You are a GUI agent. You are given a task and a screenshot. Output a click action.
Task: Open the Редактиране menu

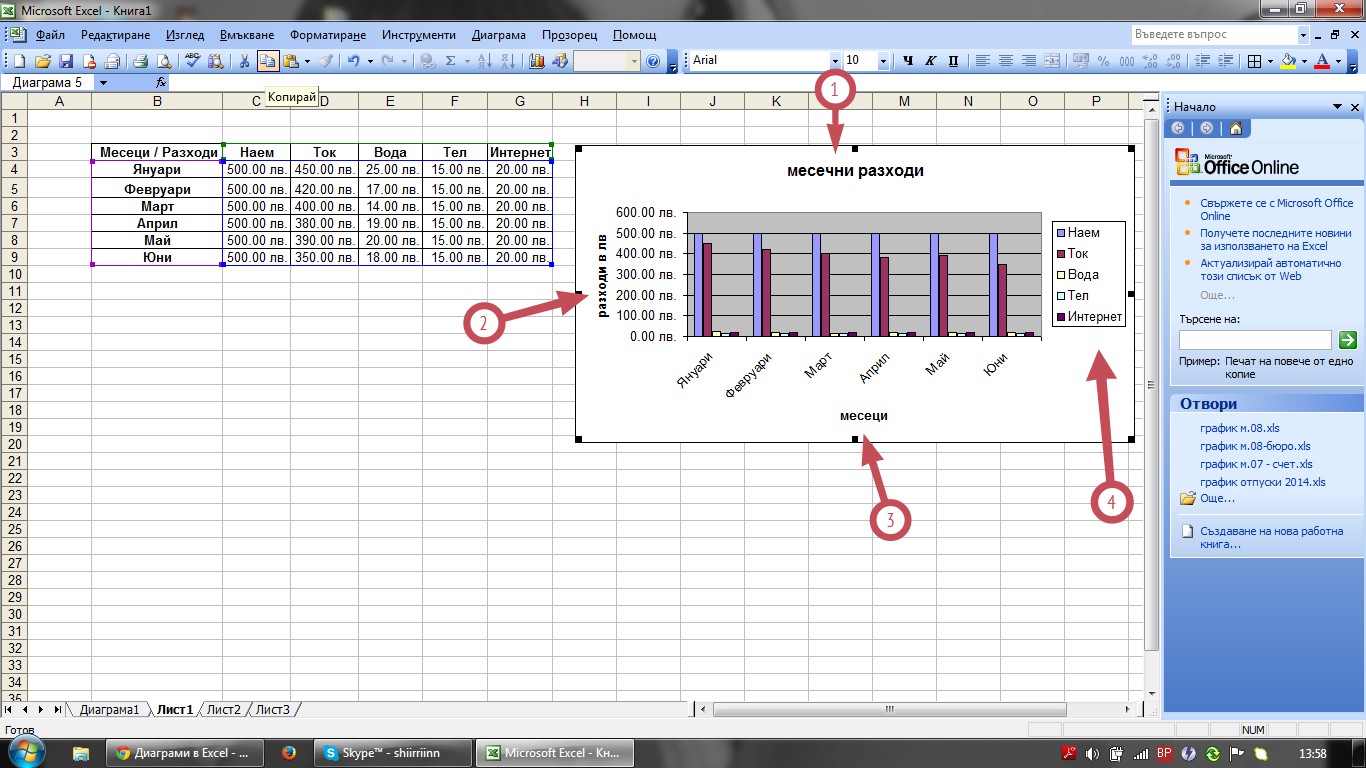pyautogui.click(x=115, y=35)
